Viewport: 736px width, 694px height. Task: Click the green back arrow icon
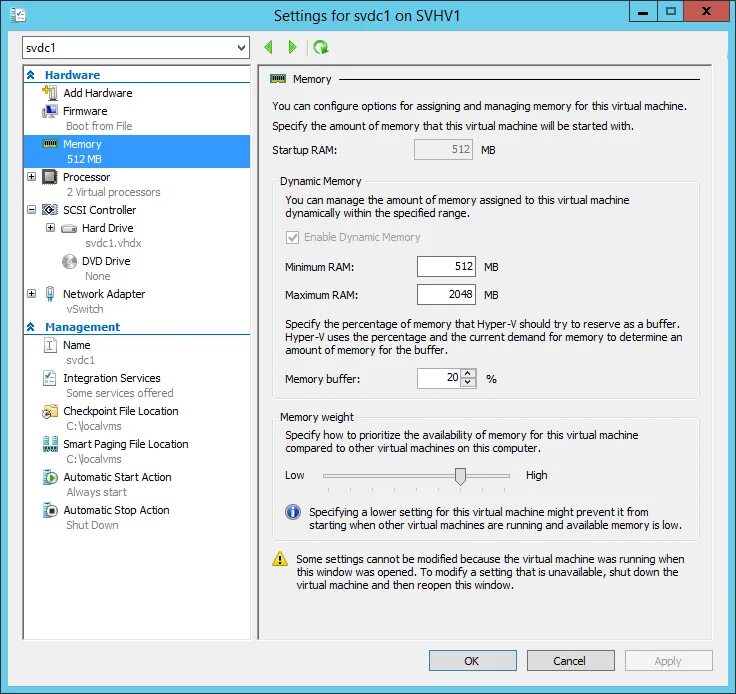click(269, 47)
